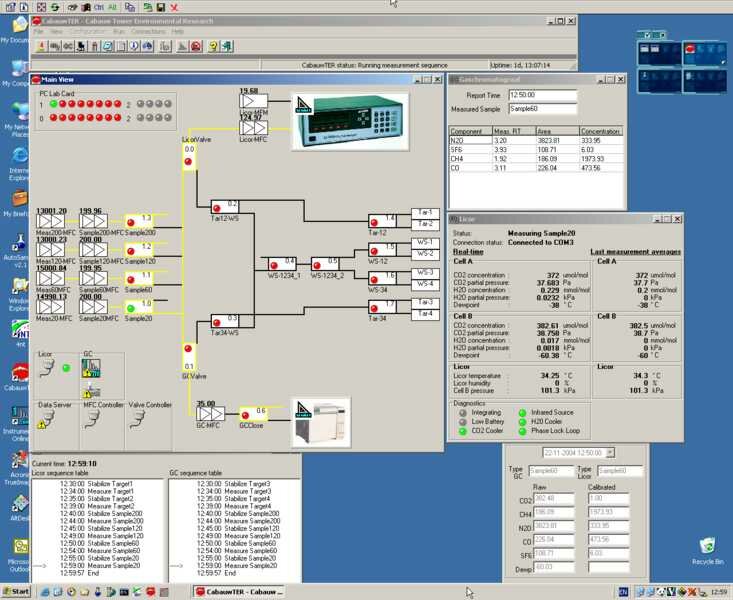Click the CabauwTER taskbar button
Viewport: 733px width, 600px height.
(x=239, y=592)
